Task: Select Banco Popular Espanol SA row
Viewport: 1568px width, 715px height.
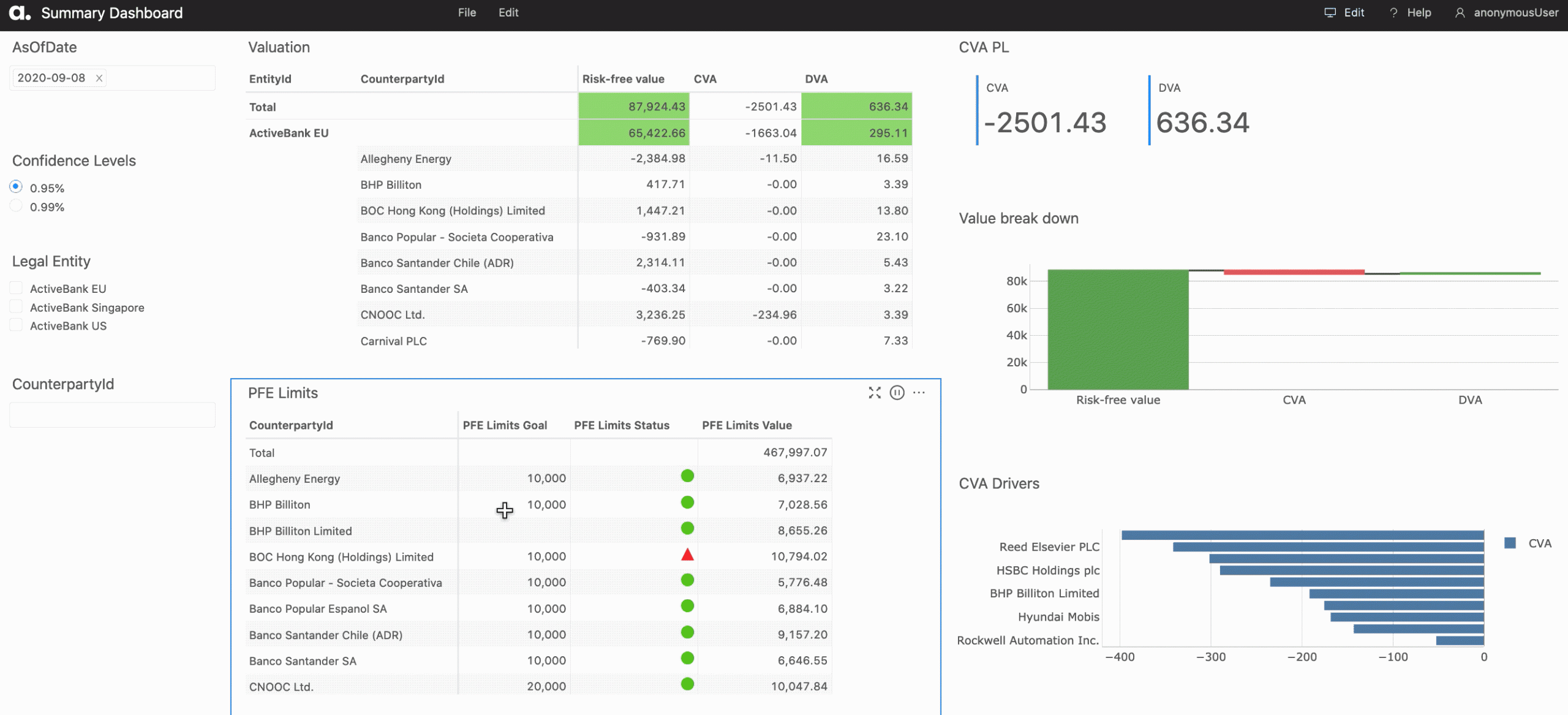Action: (x=538, y=608)
